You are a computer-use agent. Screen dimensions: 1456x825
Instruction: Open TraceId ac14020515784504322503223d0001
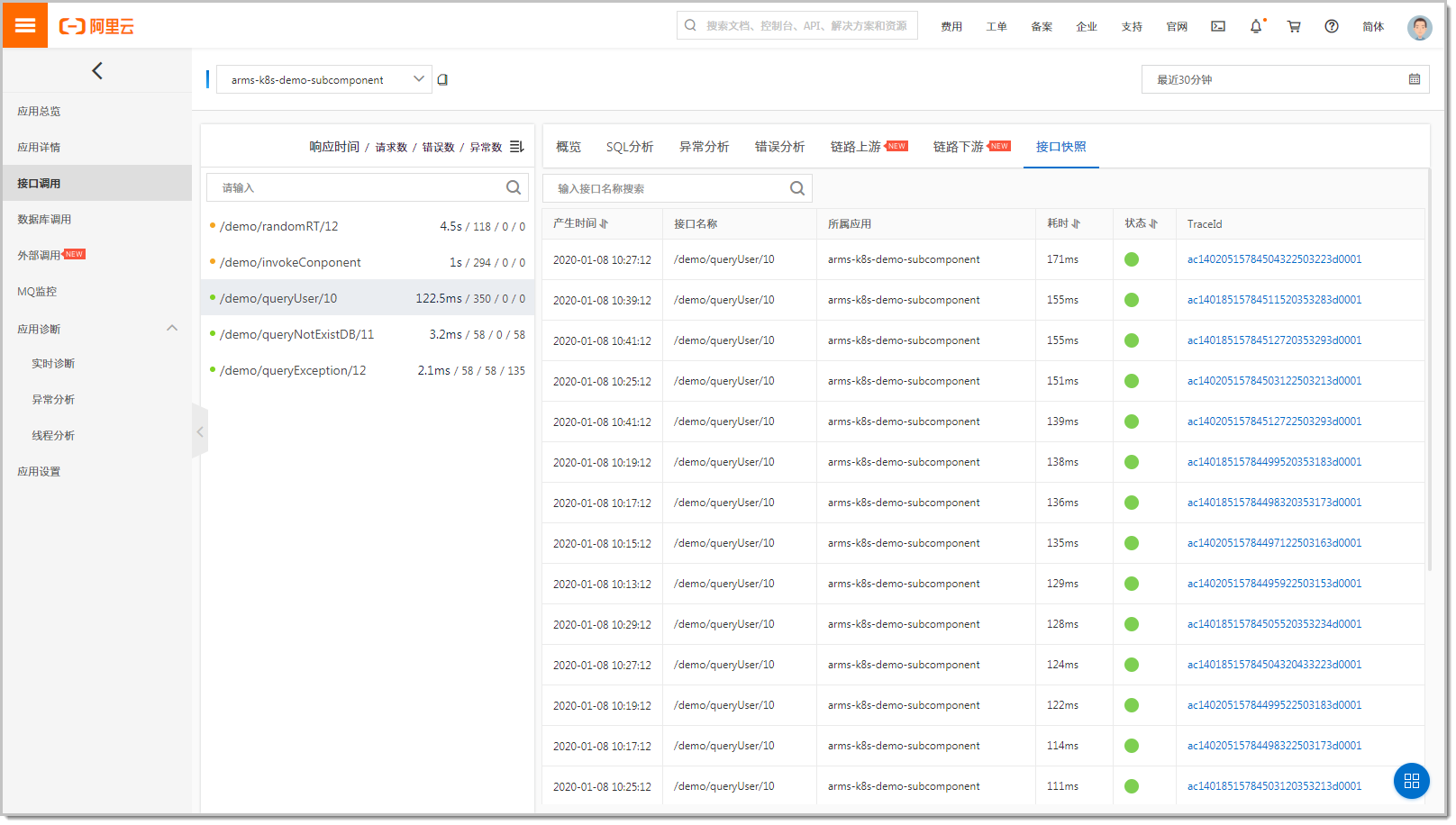1274,259
